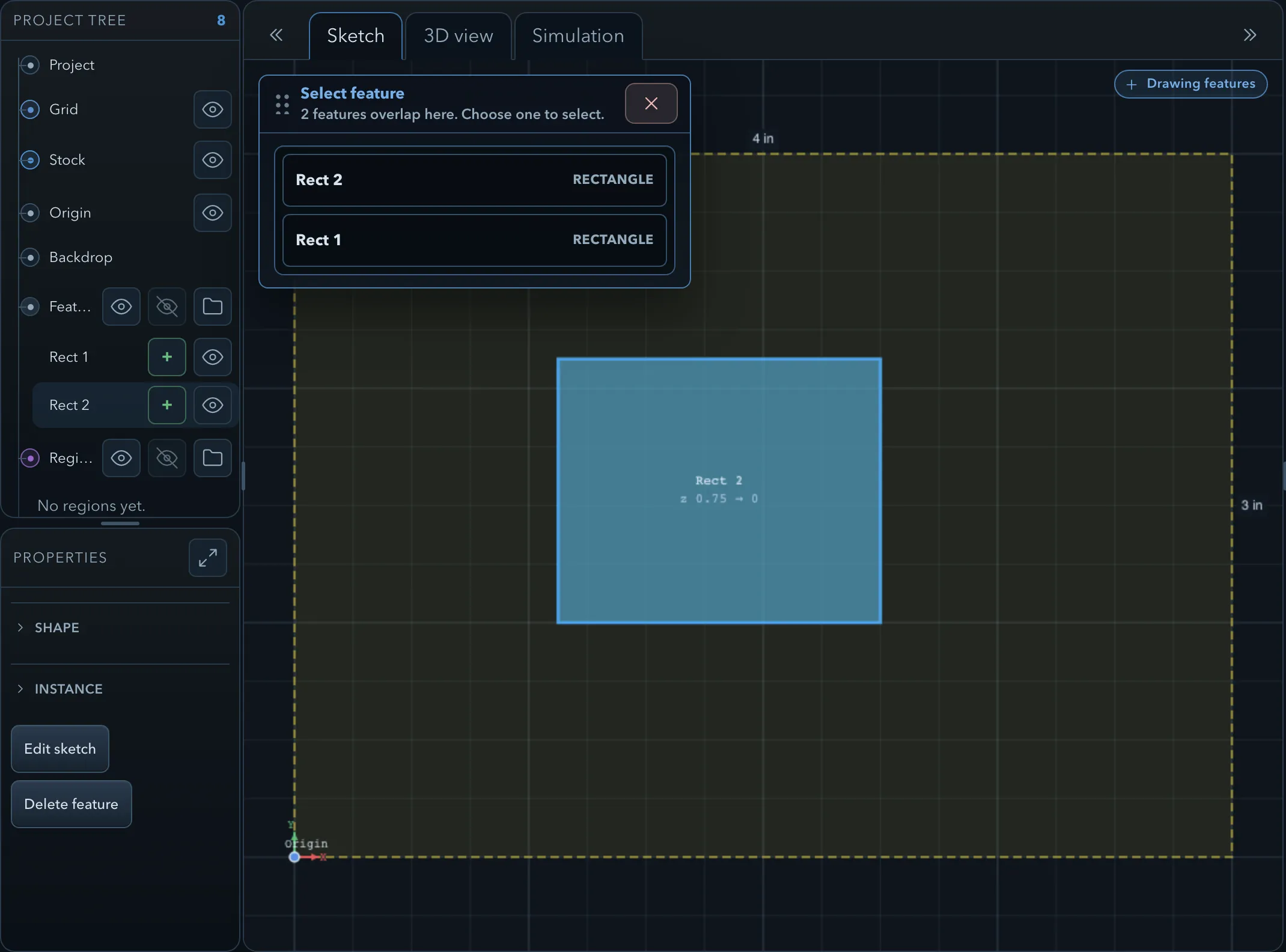Add operation to Rect 1 with plus icon
1286x952 pixels.
167,357
